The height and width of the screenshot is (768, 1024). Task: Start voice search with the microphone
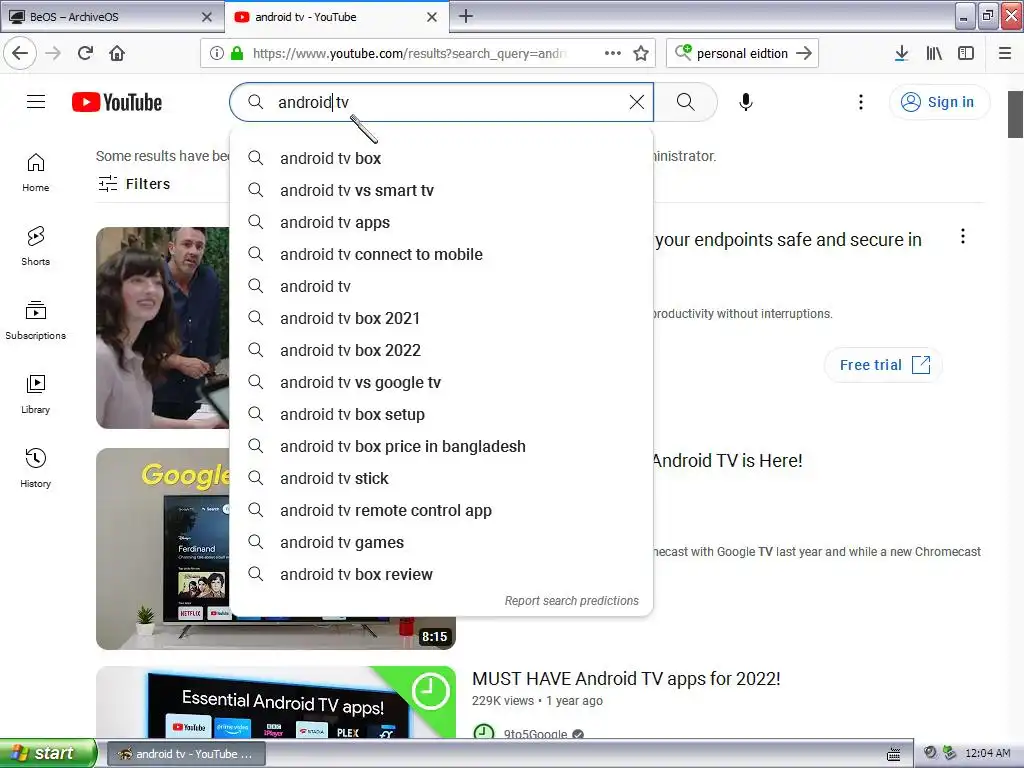pyautogui.click(x=746, y=102)
